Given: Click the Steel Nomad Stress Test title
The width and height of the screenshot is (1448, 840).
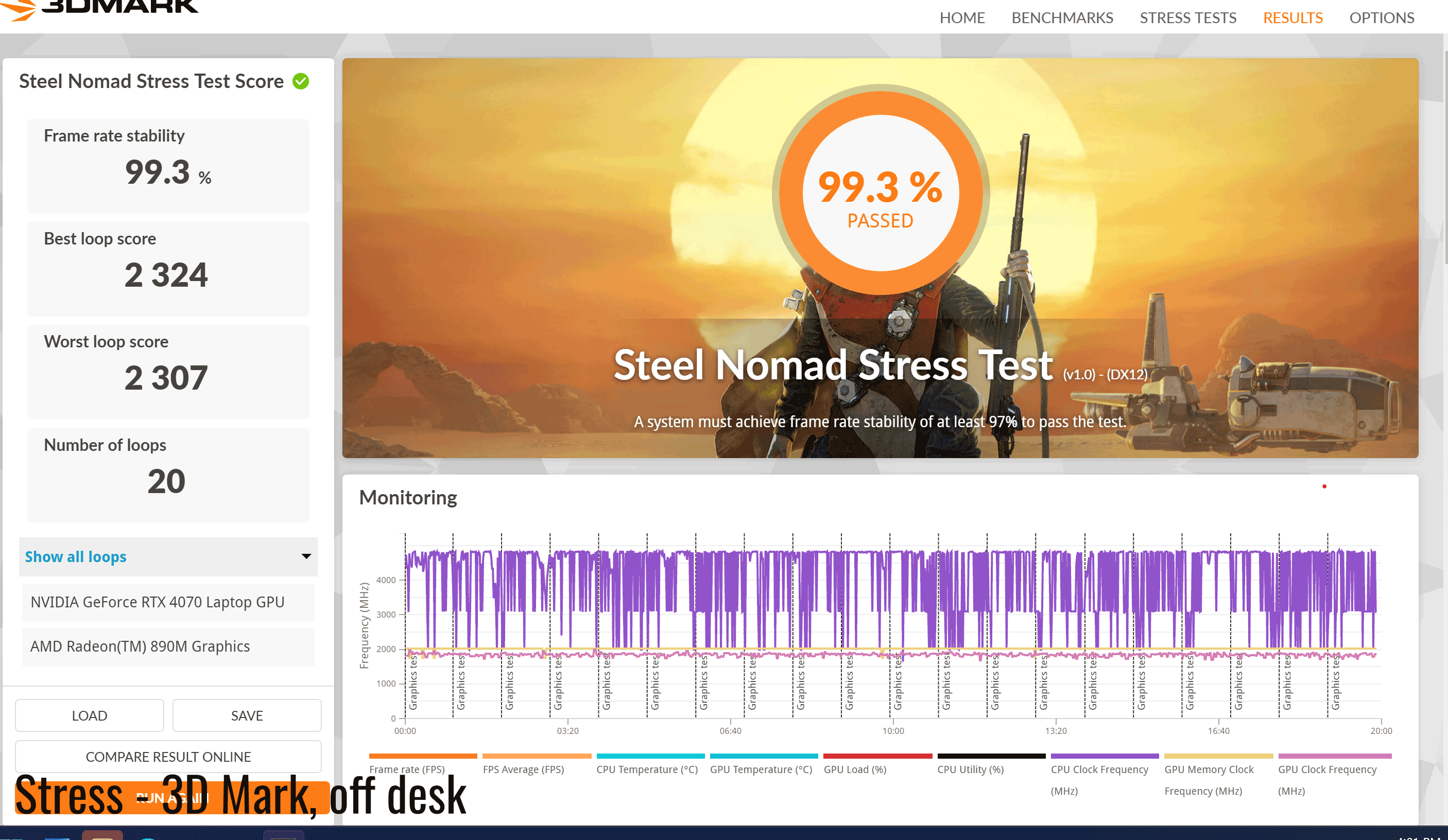Looking at the screenshot, I should [x=833, y=365].
